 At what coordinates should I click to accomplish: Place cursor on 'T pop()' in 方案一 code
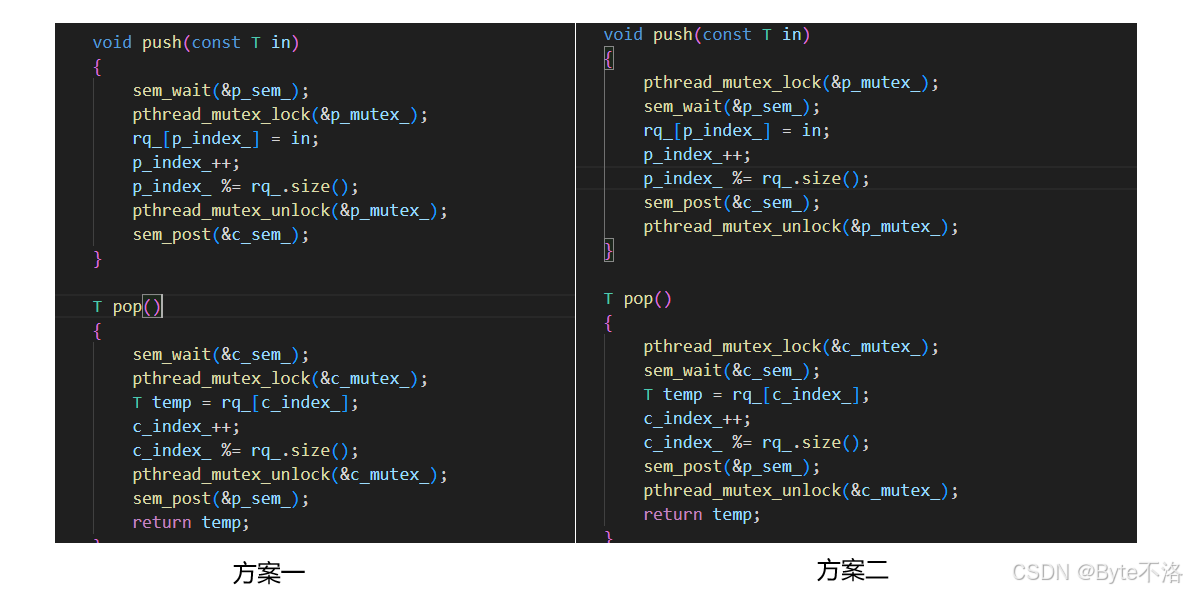point(127,307)
